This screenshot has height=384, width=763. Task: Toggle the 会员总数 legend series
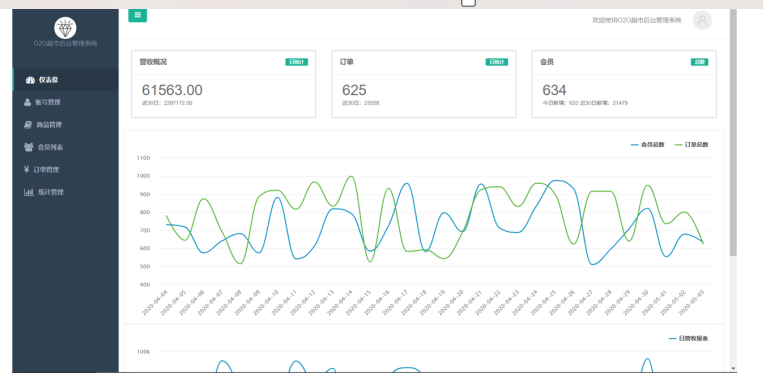(648, 145)
